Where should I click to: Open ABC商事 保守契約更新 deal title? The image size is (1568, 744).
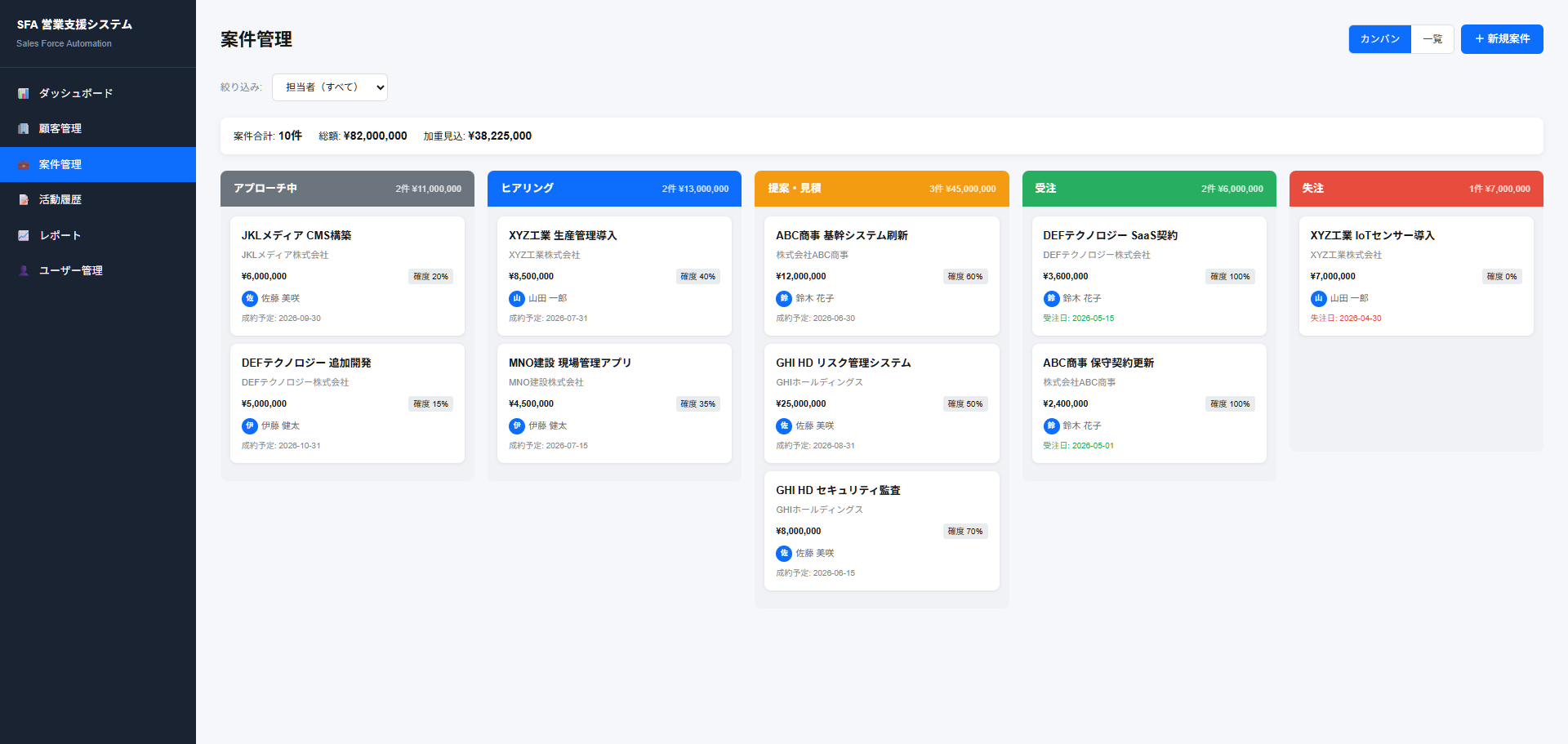pyautogui.click(x=1098, y=363)
